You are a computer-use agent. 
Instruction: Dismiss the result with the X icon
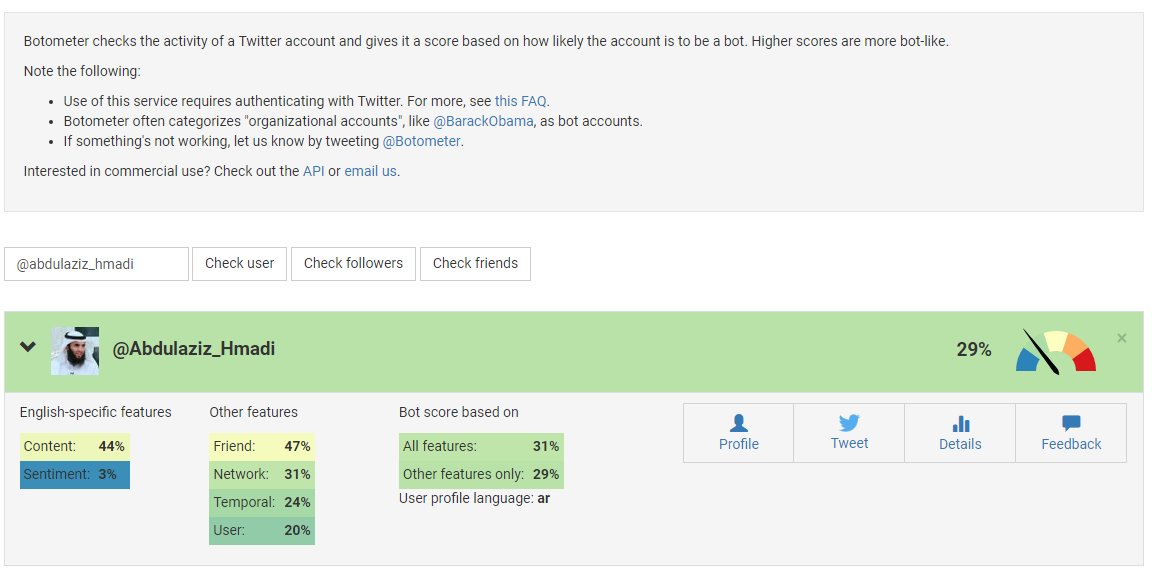1121,338
